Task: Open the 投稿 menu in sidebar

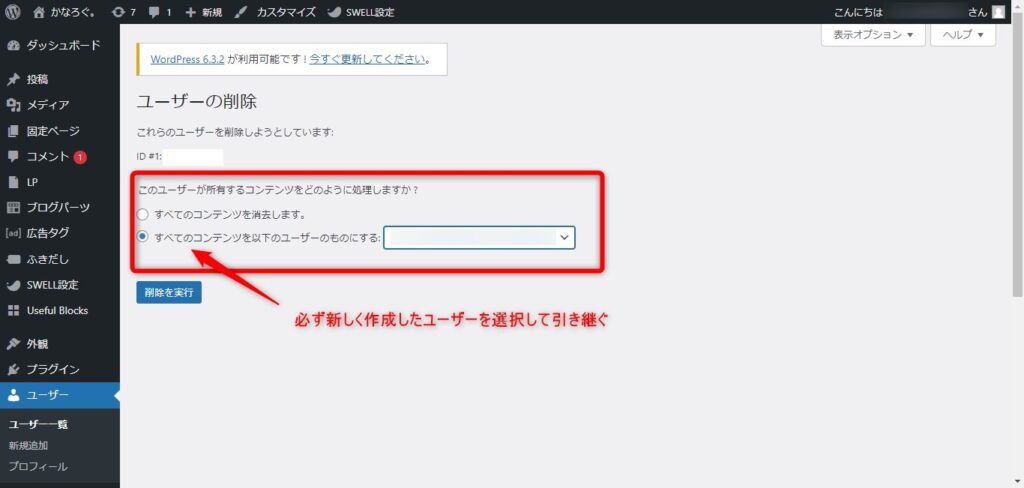Action: (x=37, y=79)
